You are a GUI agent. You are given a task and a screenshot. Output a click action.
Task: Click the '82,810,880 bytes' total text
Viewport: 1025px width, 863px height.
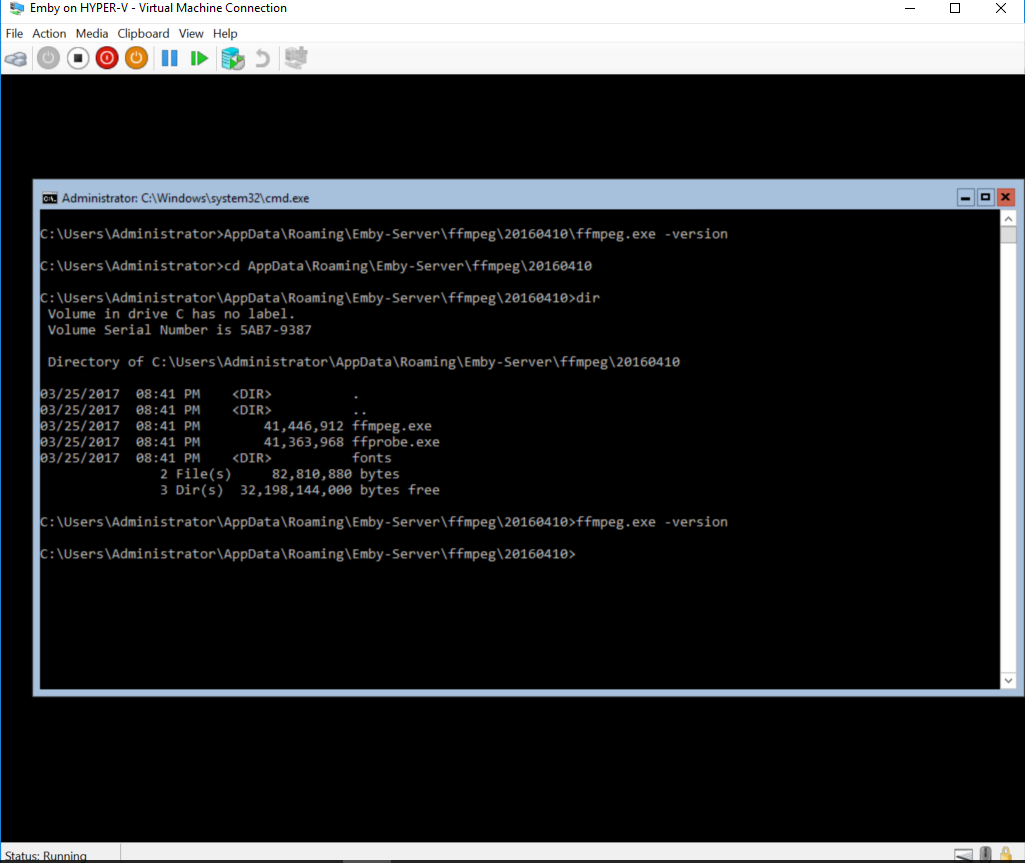335,474
